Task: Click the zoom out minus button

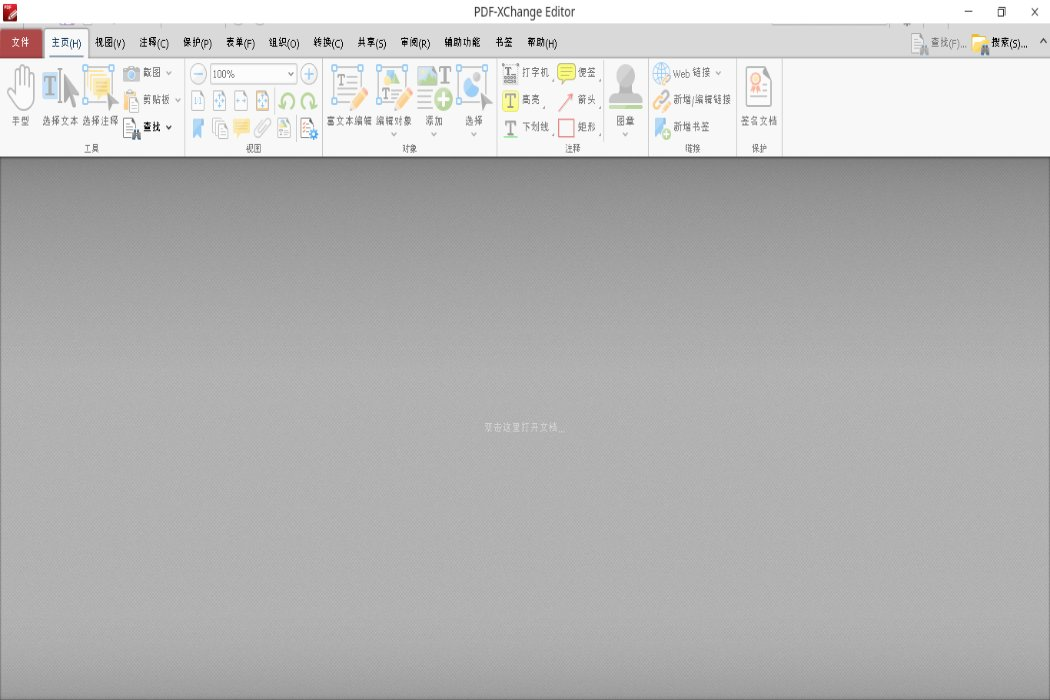Action: (198, 74)
